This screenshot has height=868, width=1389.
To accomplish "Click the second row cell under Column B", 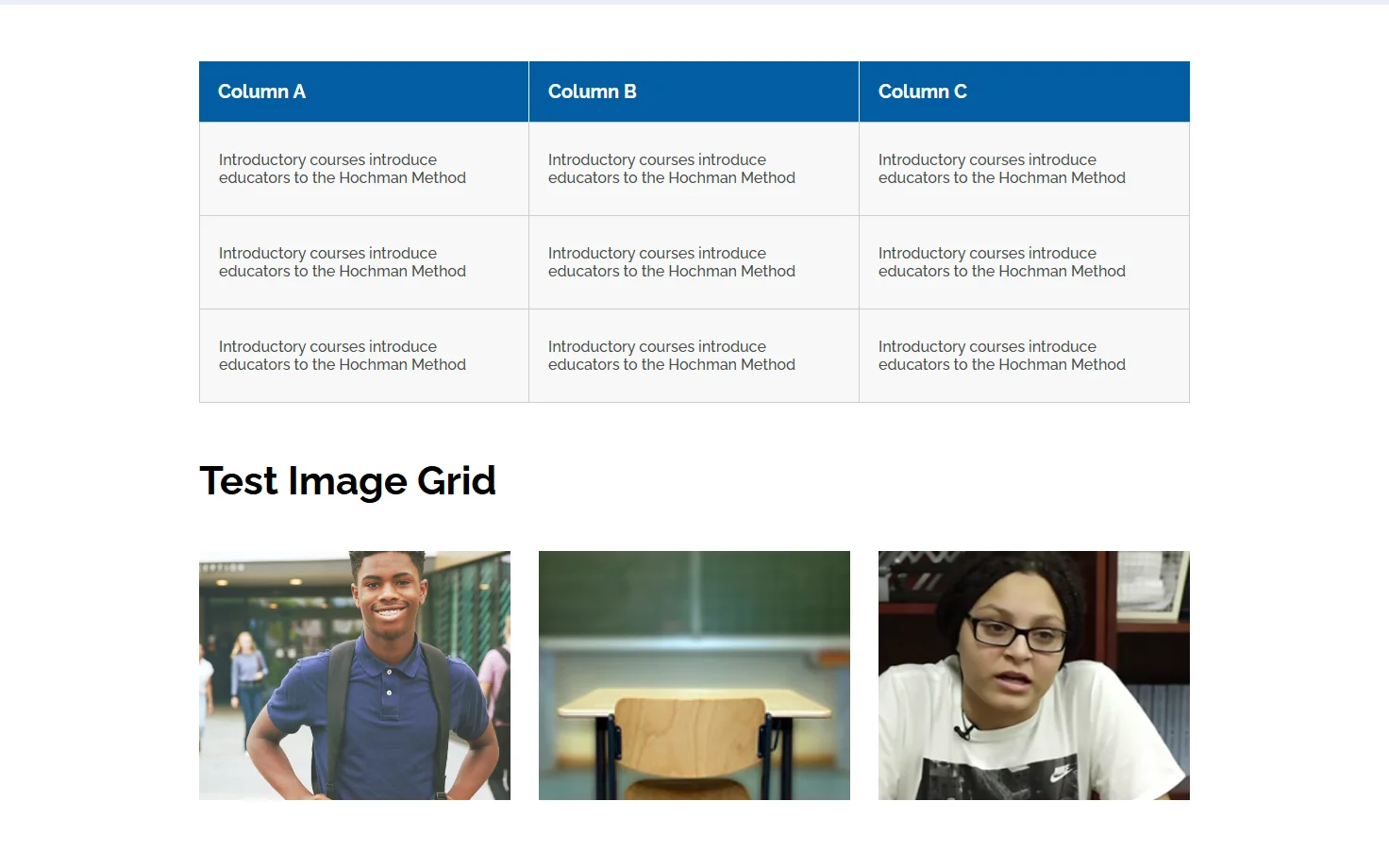I will 694,262.
